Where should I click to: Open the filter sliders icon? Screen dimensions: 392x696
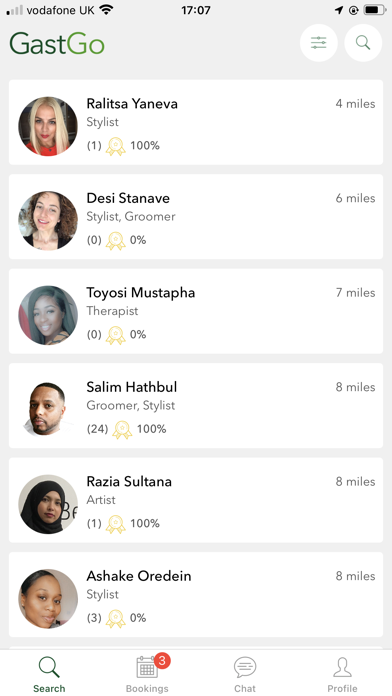(x=319, y=43)
